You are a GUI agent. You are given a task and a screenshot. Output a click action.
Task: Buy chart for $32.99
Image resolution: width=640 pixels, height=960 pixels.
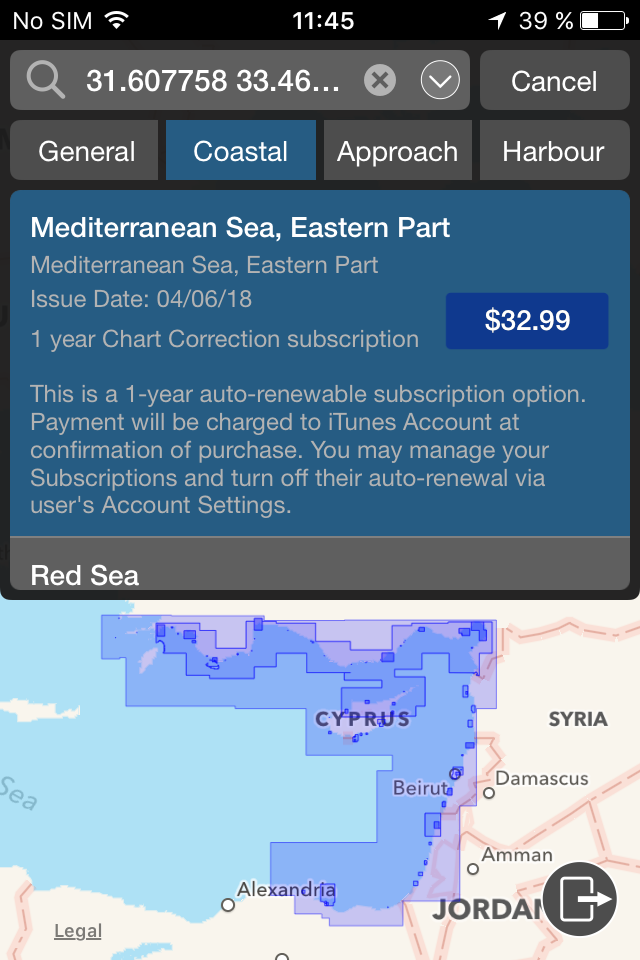pos(527,321)
